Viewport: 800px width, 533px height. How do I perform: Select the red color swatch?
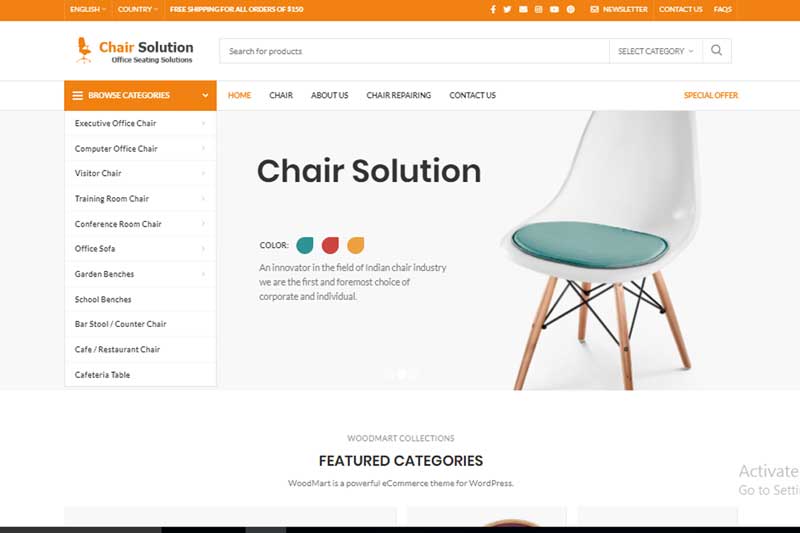coord(330,245)
